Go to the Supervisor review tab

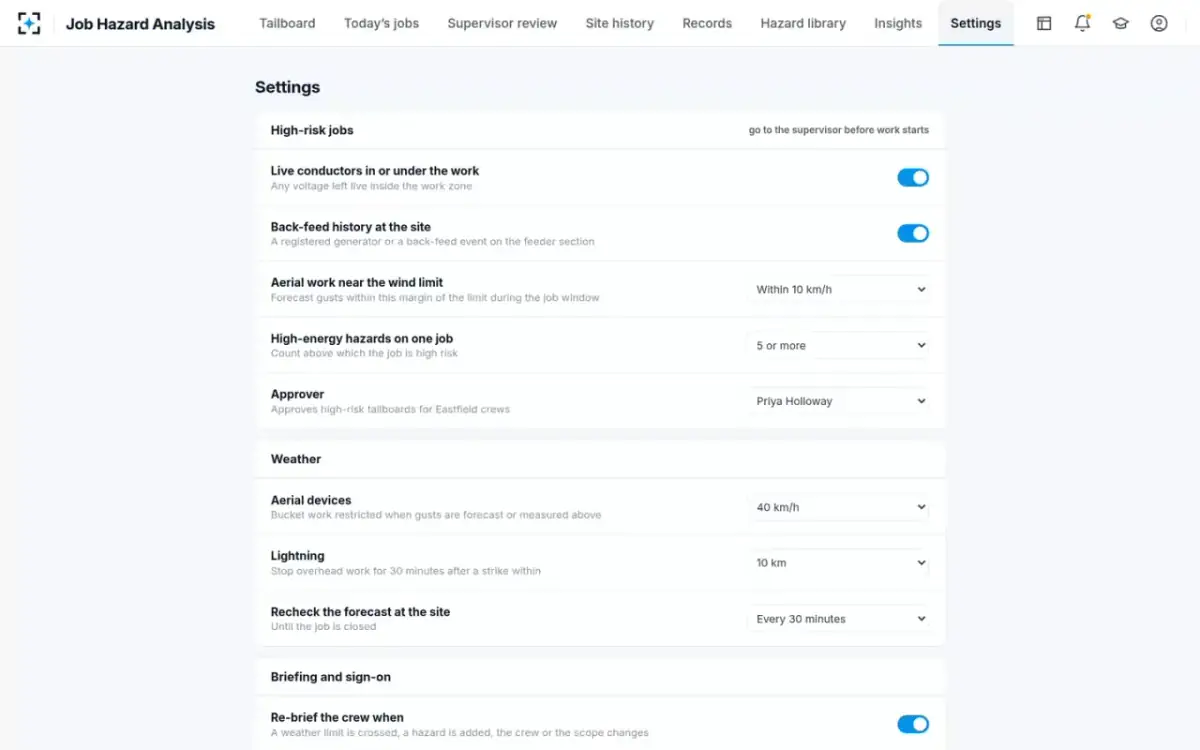click(x=502, y=23)
